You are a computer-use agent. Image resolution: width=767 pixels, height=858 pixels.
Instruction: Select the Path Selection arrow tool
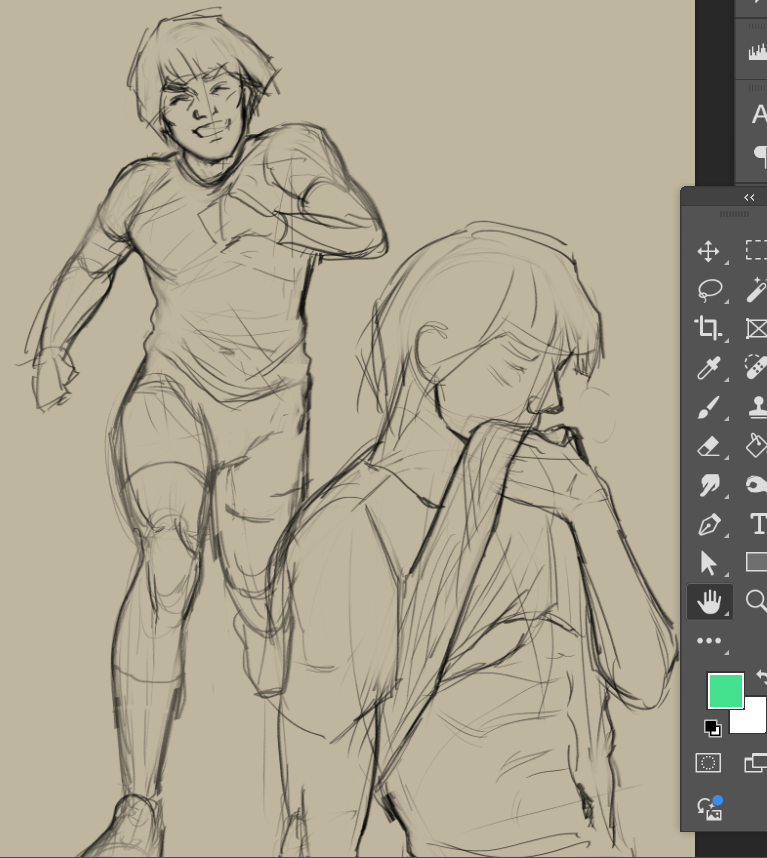pos(708,564)
